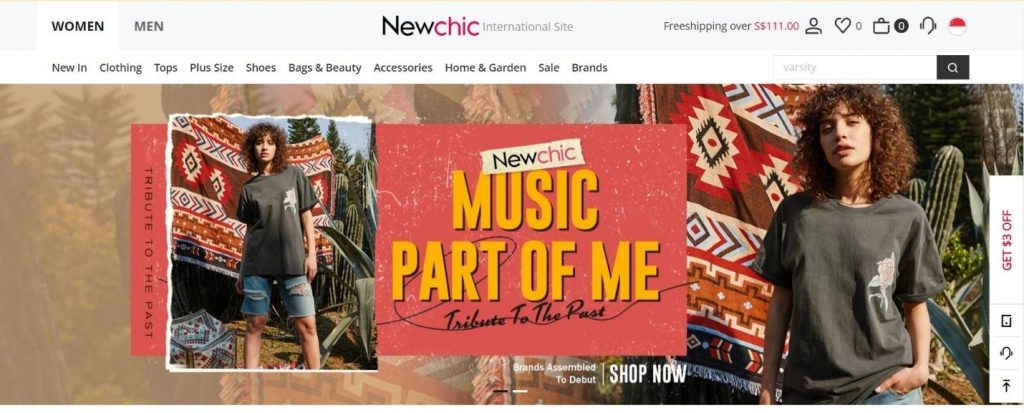Open the shopping bag cart icon
Image resolution: width=1024 pixels, height=413 pixels.
(x=882, y=26)
